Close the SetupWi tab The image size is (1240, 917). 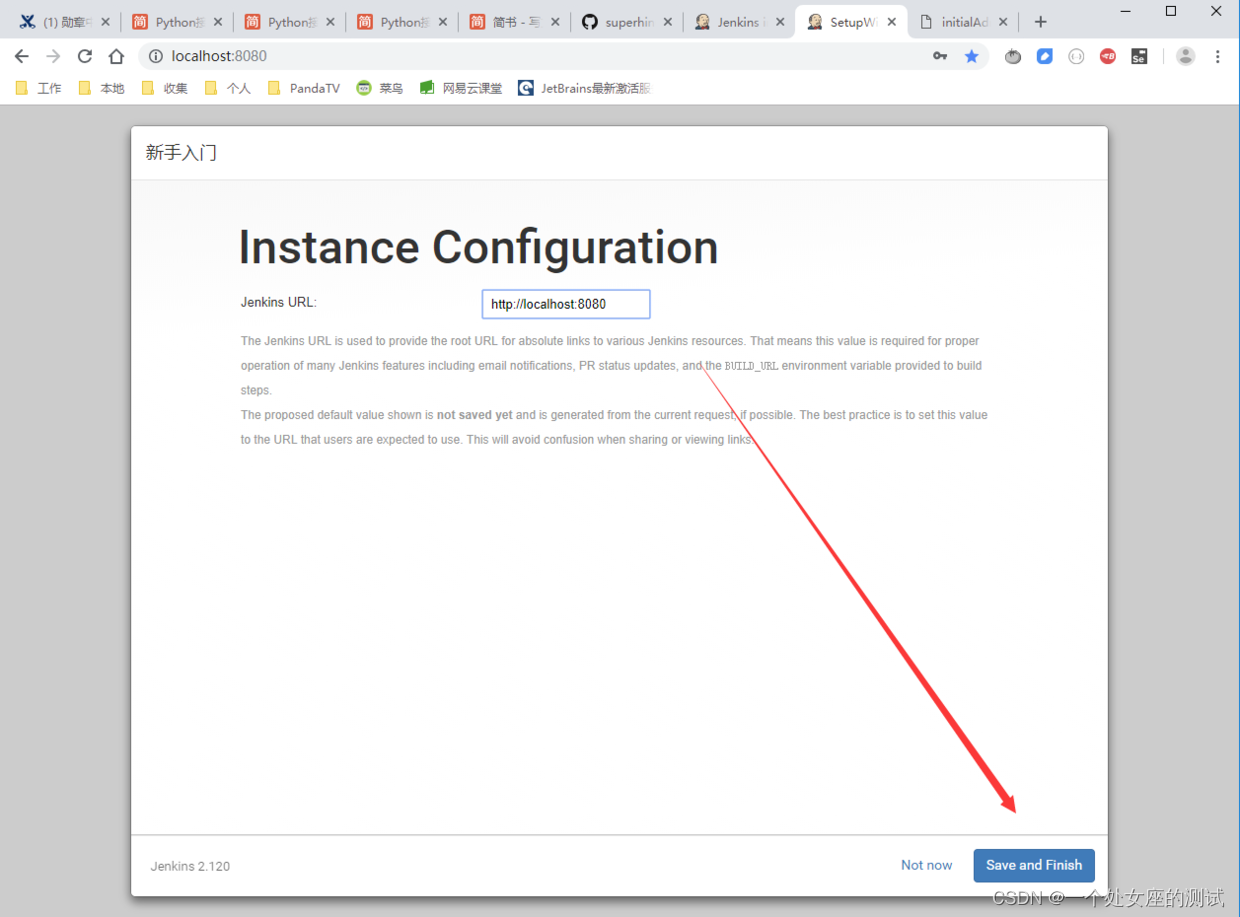pos(892,22)
